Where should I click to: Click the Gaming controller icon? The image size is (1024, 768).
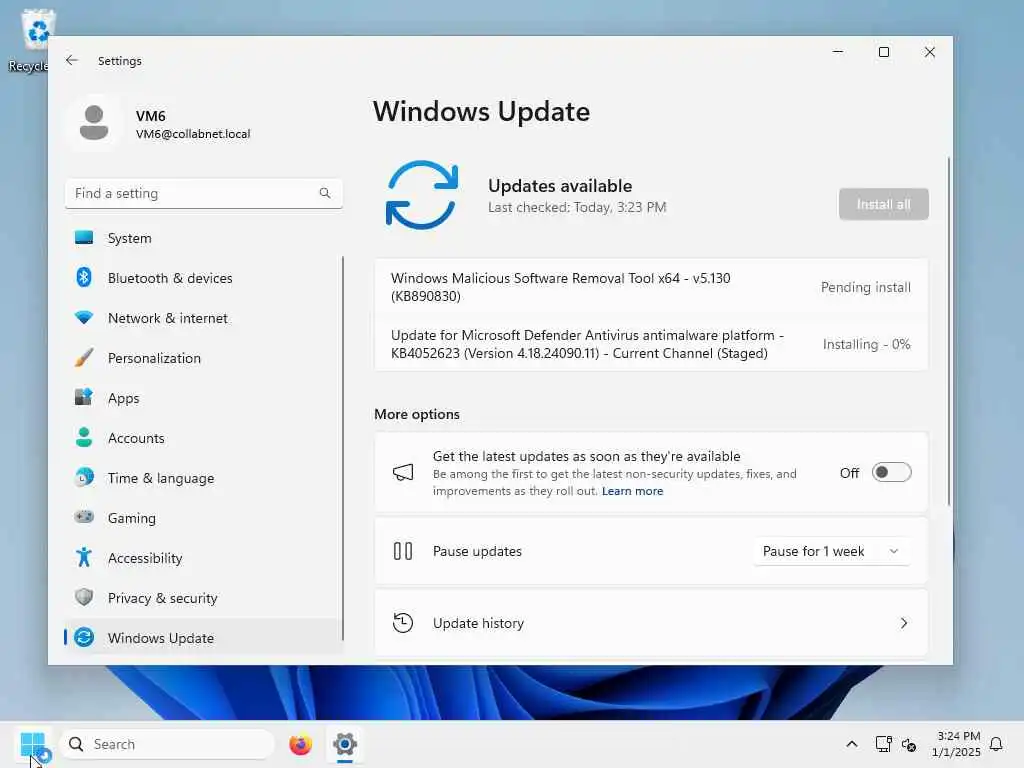84,517
